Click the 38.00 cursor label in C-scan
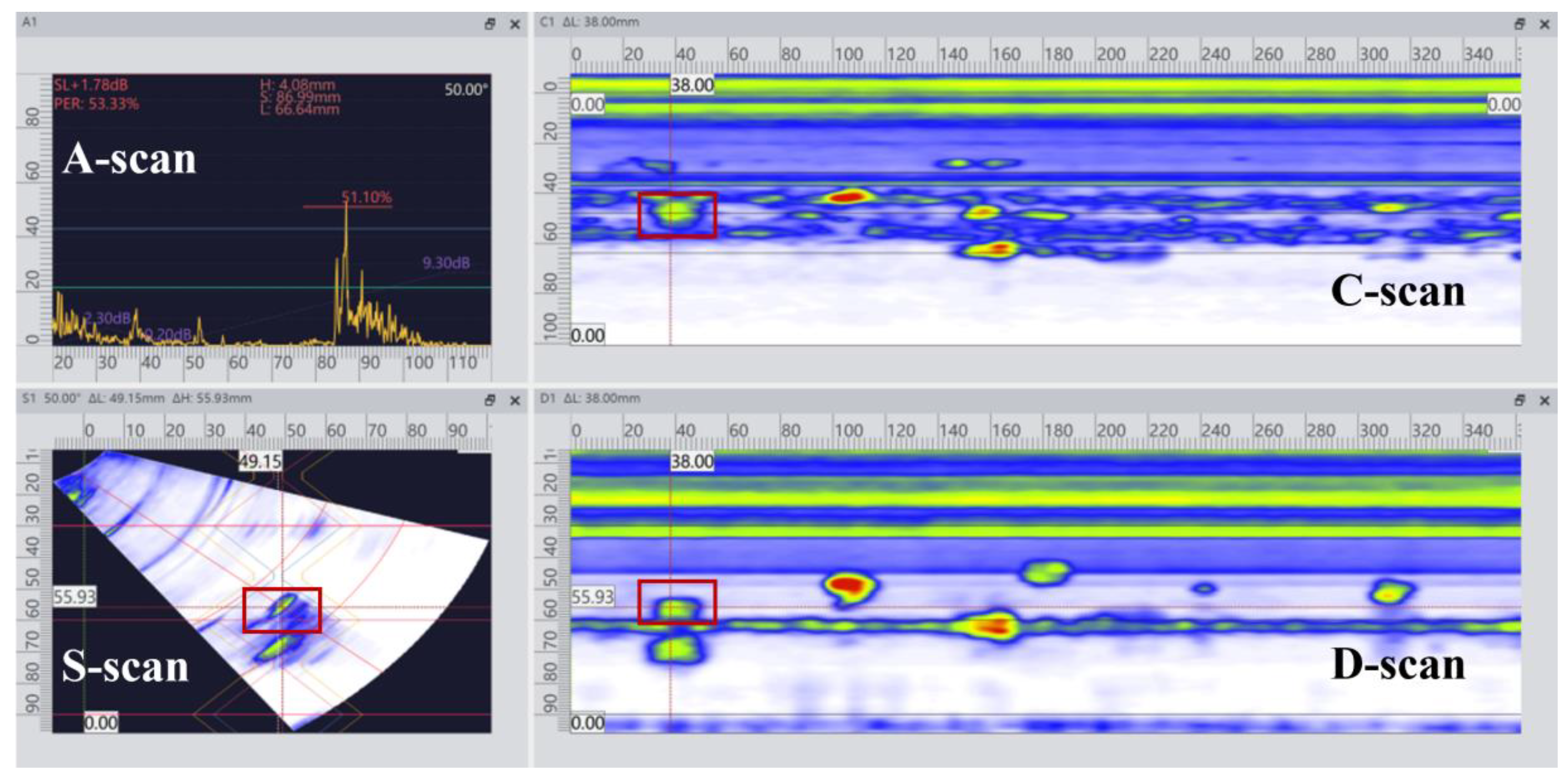 click(x=692, y=85)
